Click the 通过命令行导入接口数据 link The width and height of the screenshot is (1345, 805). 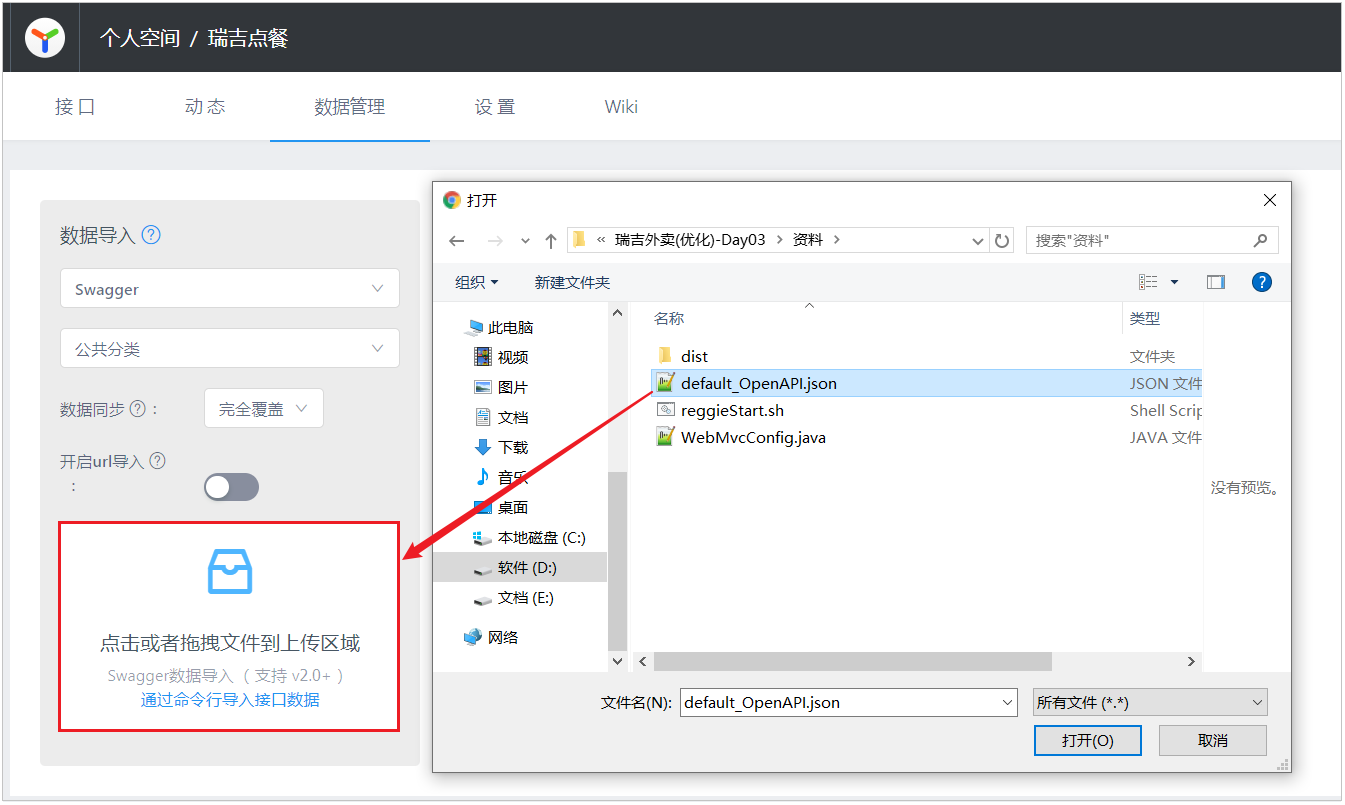point(230,700)
